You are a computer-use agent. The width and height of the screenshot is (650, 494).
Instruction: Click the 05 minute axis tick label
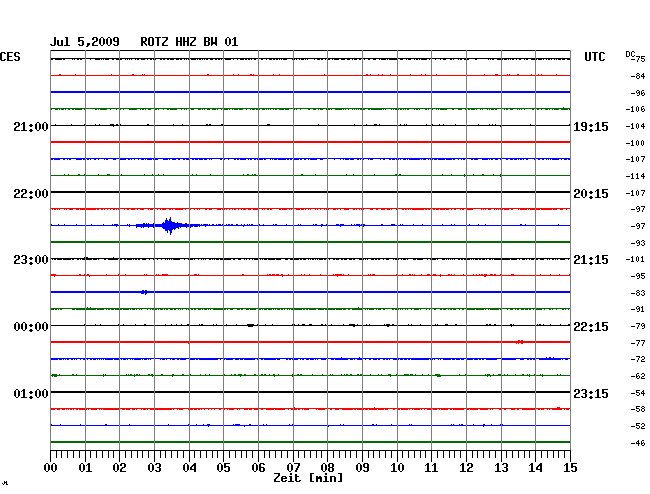[223, 468]
